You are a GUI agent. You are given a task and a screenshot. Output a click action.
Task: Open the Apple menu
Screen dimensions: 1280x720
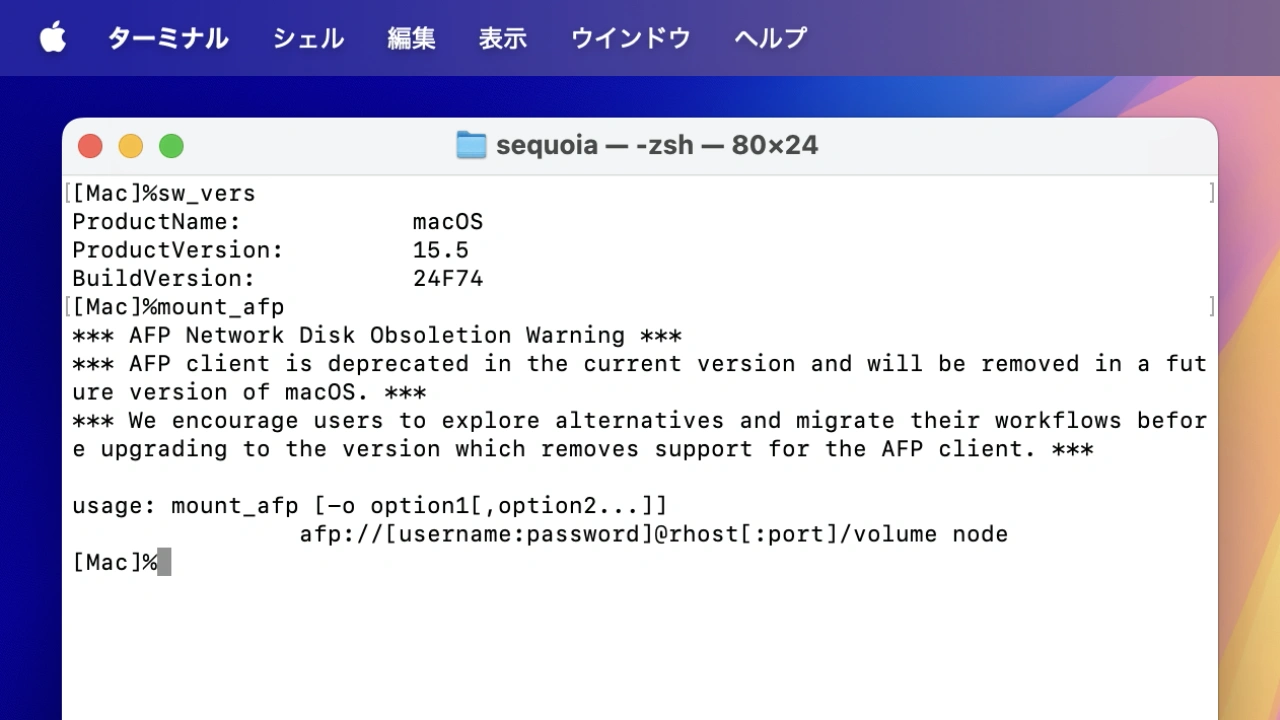(53, 38)
